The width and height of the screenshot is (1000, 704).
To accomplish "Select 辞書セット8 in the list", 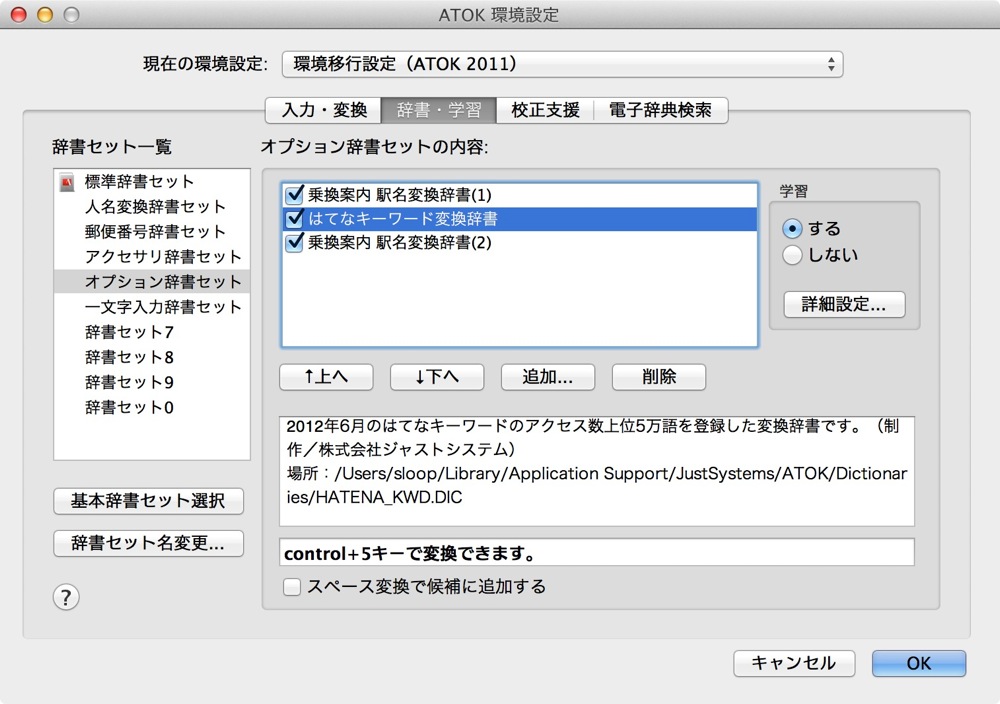I will (x=152, y=357).
